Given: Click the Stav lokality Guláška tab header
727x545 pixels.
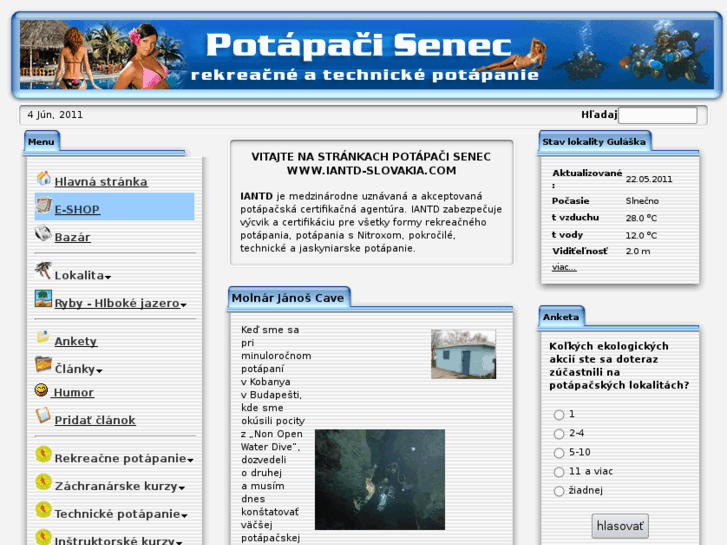Looking at the screenshot, I should (x=594, y=142).
